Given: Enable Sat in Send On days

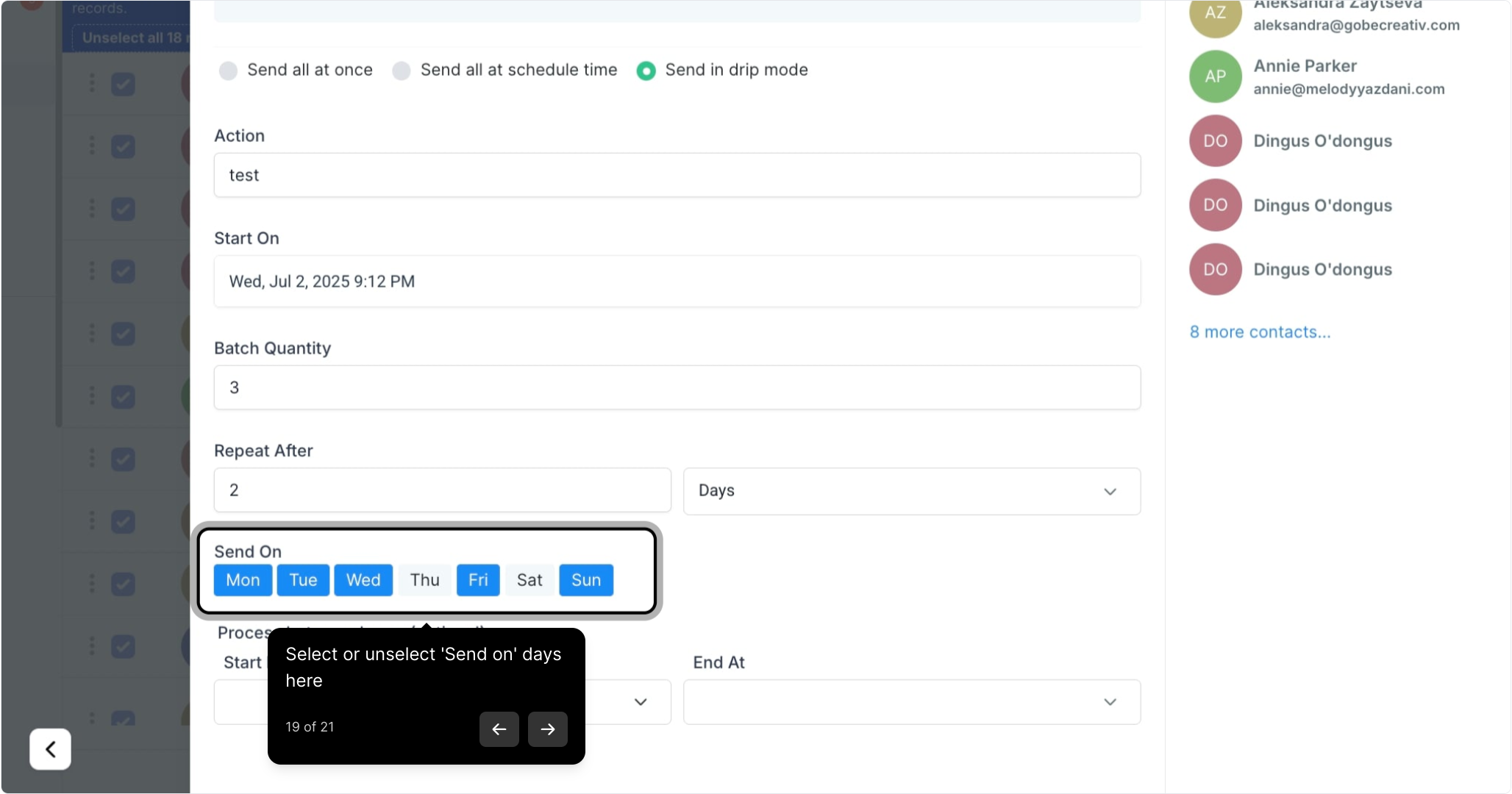Looking at the screenshot, I should point(529,580).
